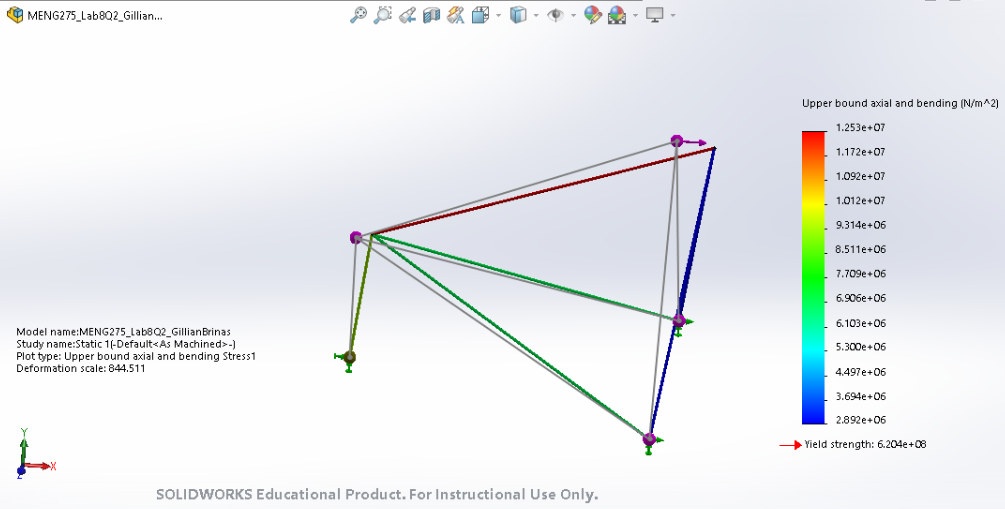Click legend value 1.172e+07
Image resolution: width=1005 pixels, height=509 pixels.
pos(861,152)
